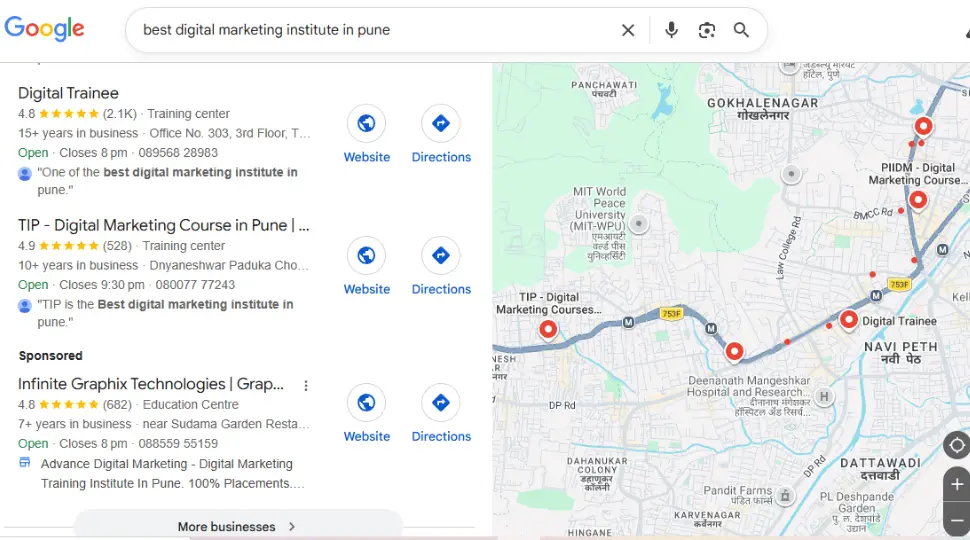Open Digital Trainee website globe icon
This screenshot has width=970, height=540.
[x=366, y=123]
